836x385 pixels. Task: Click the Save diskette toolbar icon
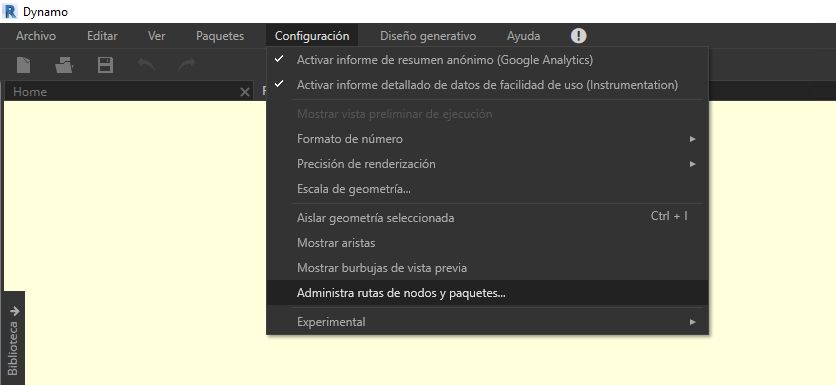(105, 65)
